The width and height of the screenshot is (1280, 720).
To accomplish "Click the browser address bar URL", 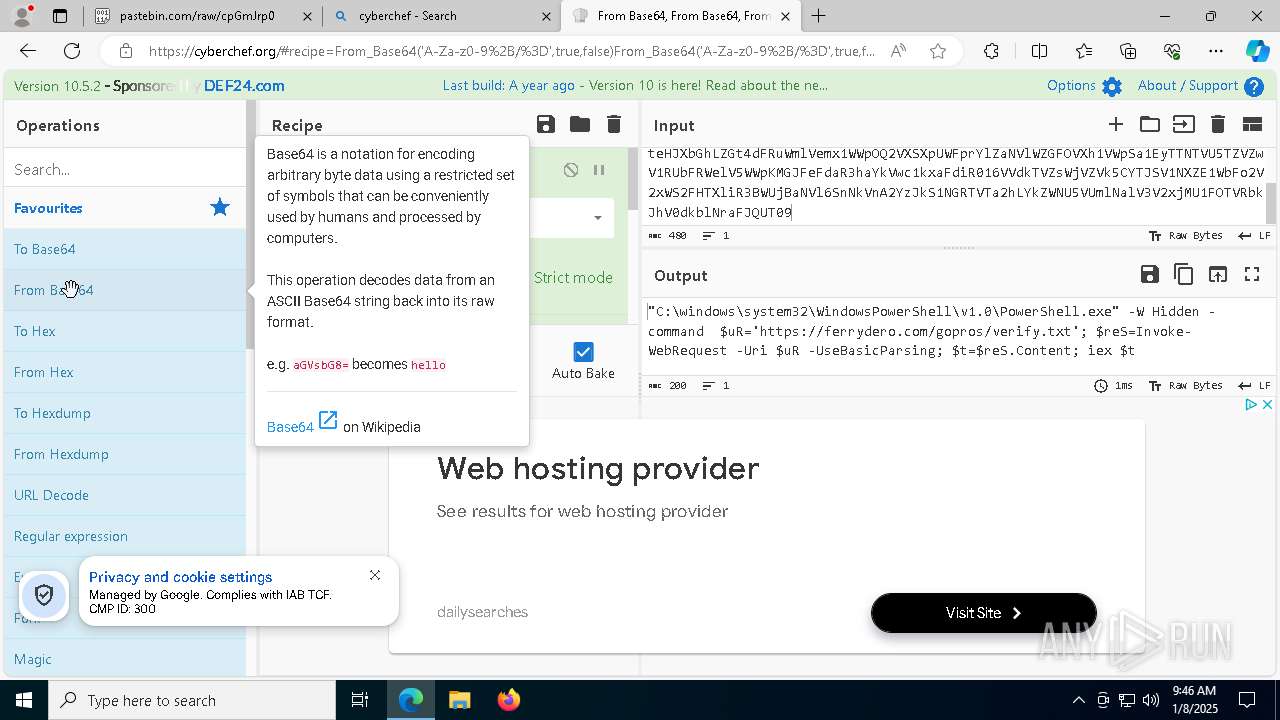I will [511, 51].
